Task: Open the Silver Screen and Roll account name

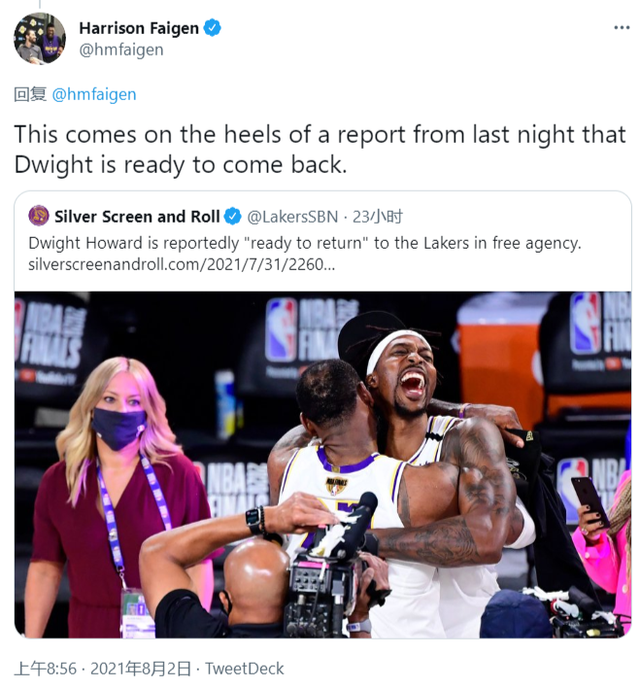Action: pyautogui.click(x=137, y=216)
